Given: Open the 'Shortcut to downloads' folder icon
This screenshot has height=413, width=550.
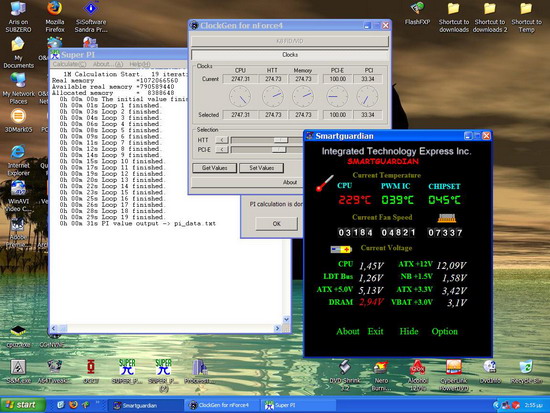Looking at the screenshot, I should (x=454, y=16).
